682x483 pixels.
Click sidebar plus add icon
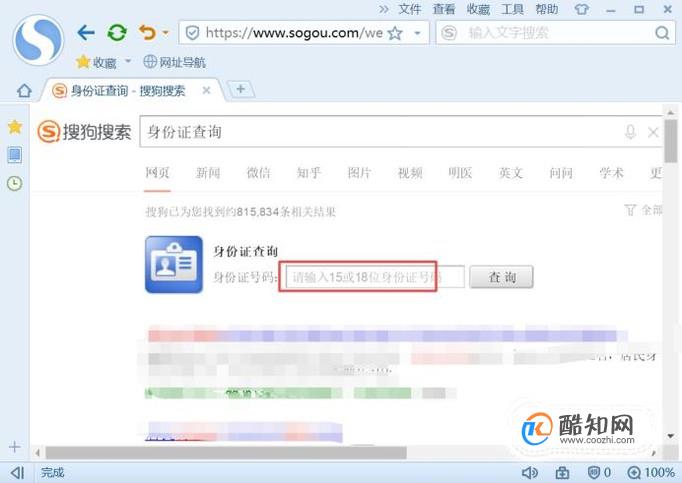[14, 447]
